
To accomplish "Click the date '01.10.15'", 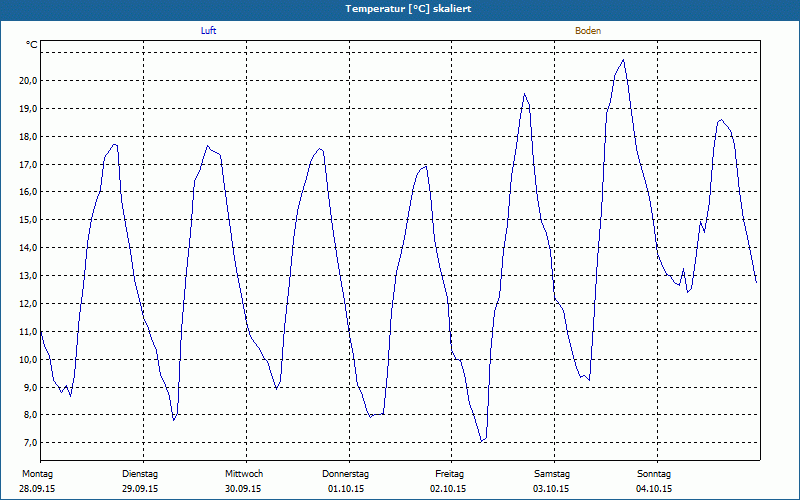I will (x=346, y=489).
